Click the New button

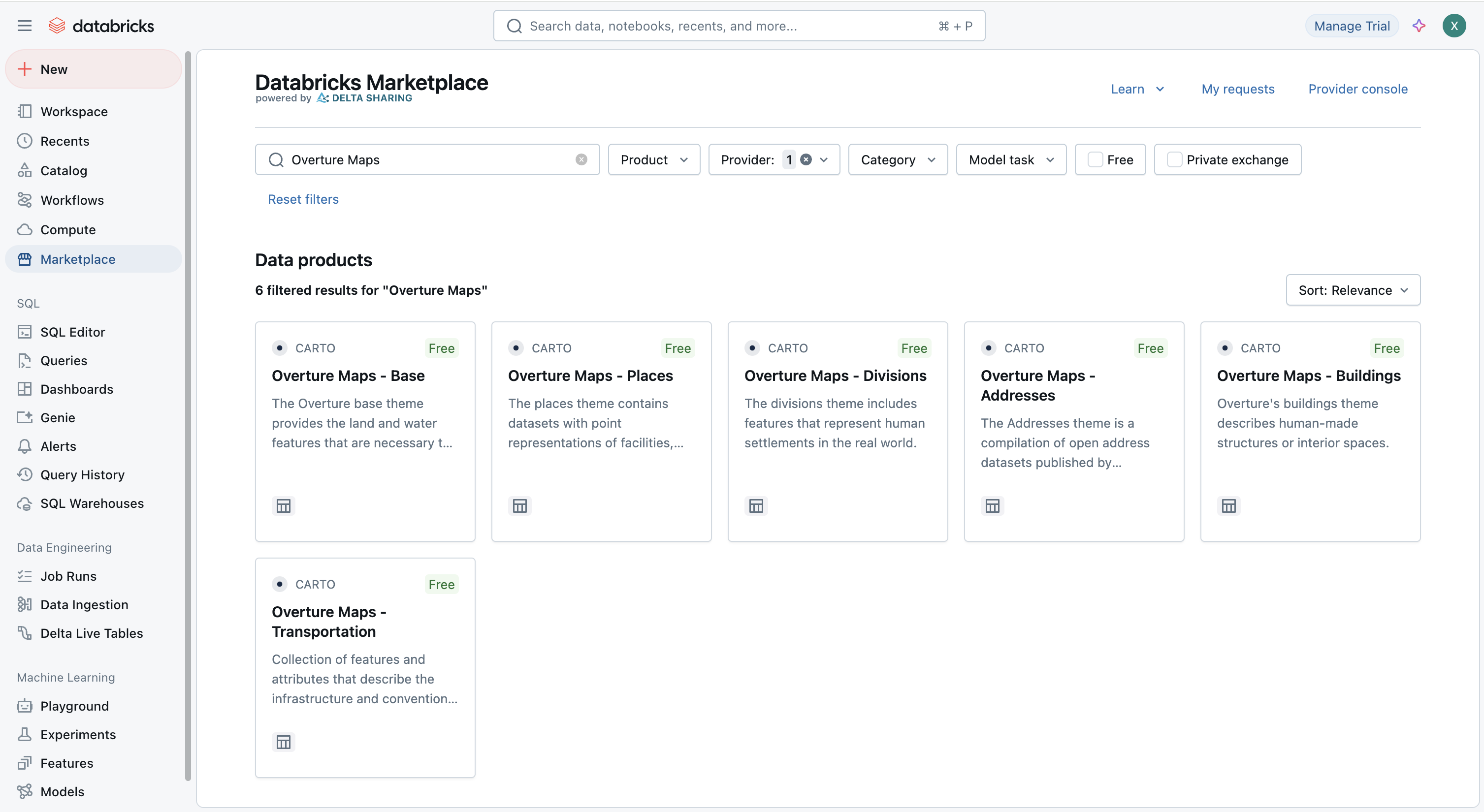tap(94, 69)
